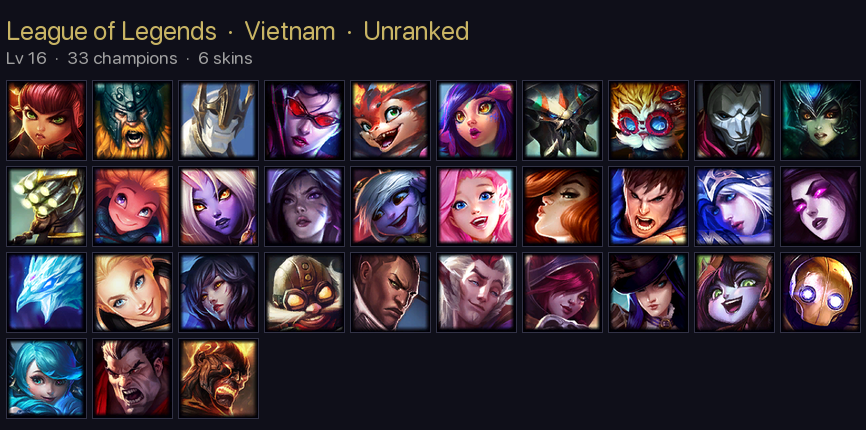Open the Jhin masked champion icon

[x=735, y=120]
